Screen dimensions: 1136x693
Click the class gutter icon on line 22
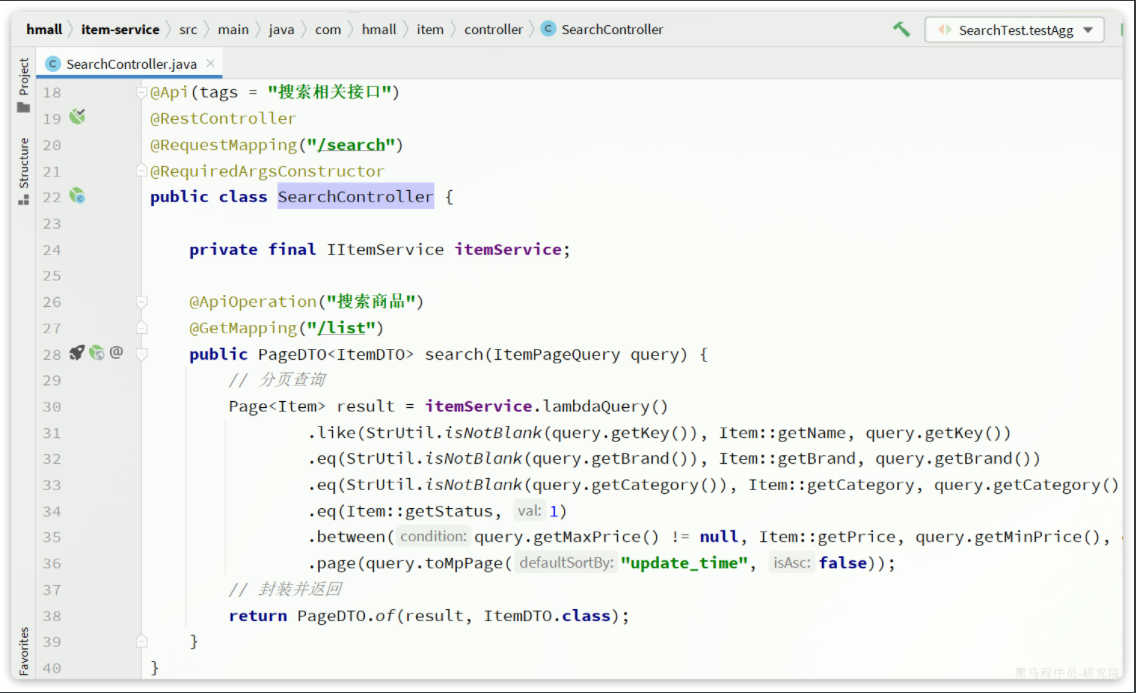[77, 196]
